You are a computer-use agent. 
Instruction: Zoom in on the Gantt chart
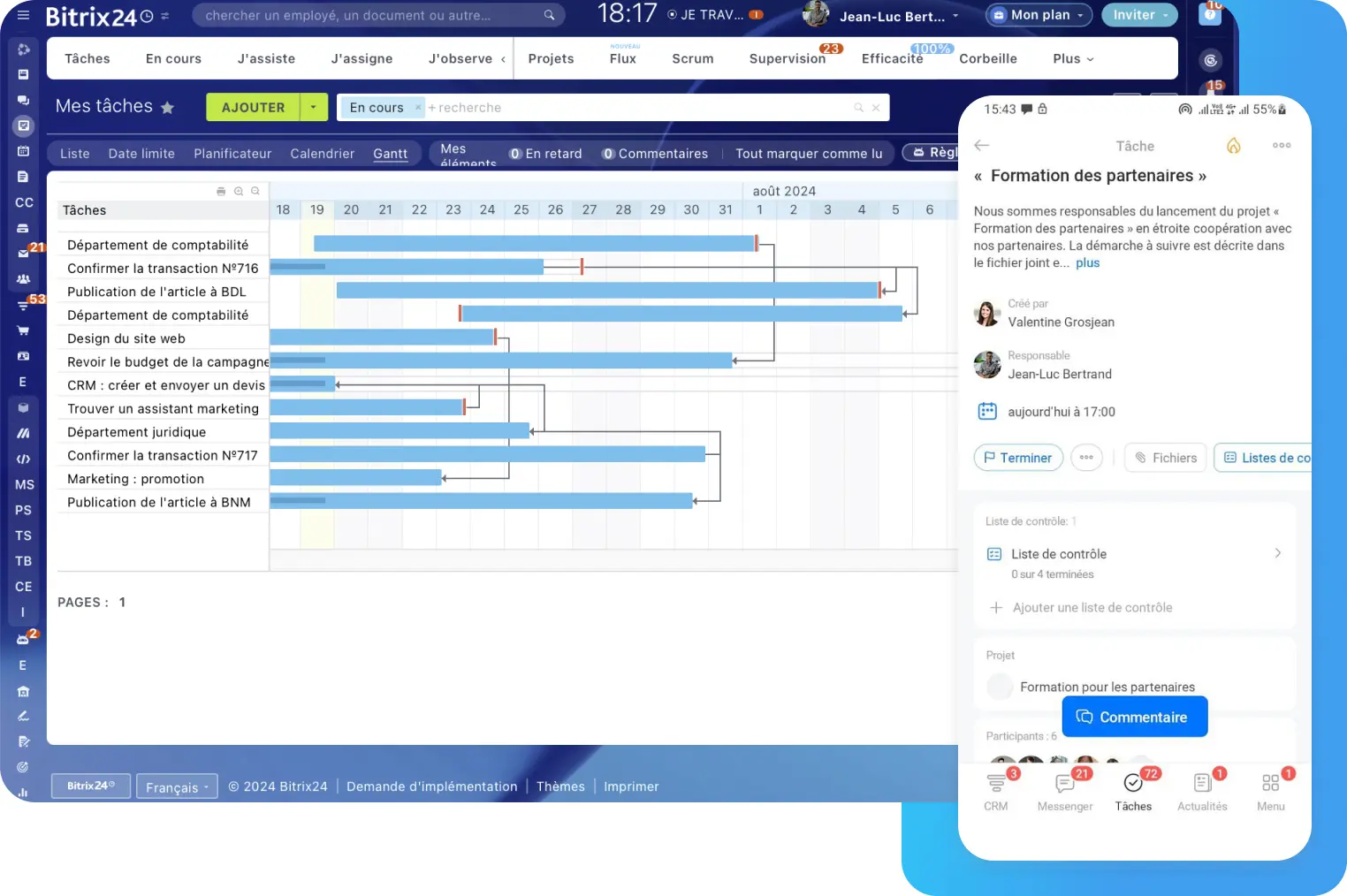tap(239, 191)
